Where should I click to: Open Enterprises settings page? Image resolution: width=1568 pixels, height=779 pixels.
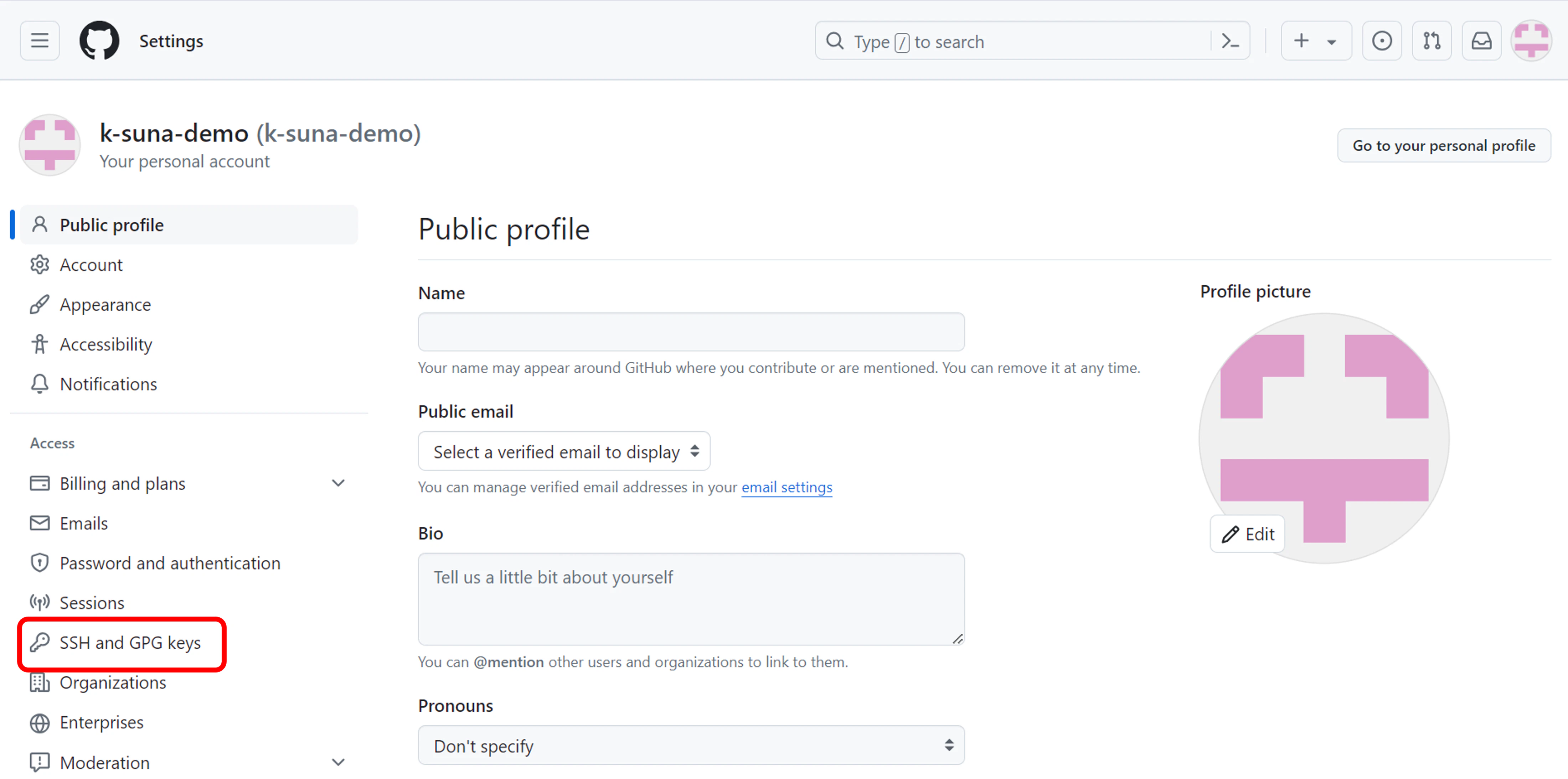[189, 722]
